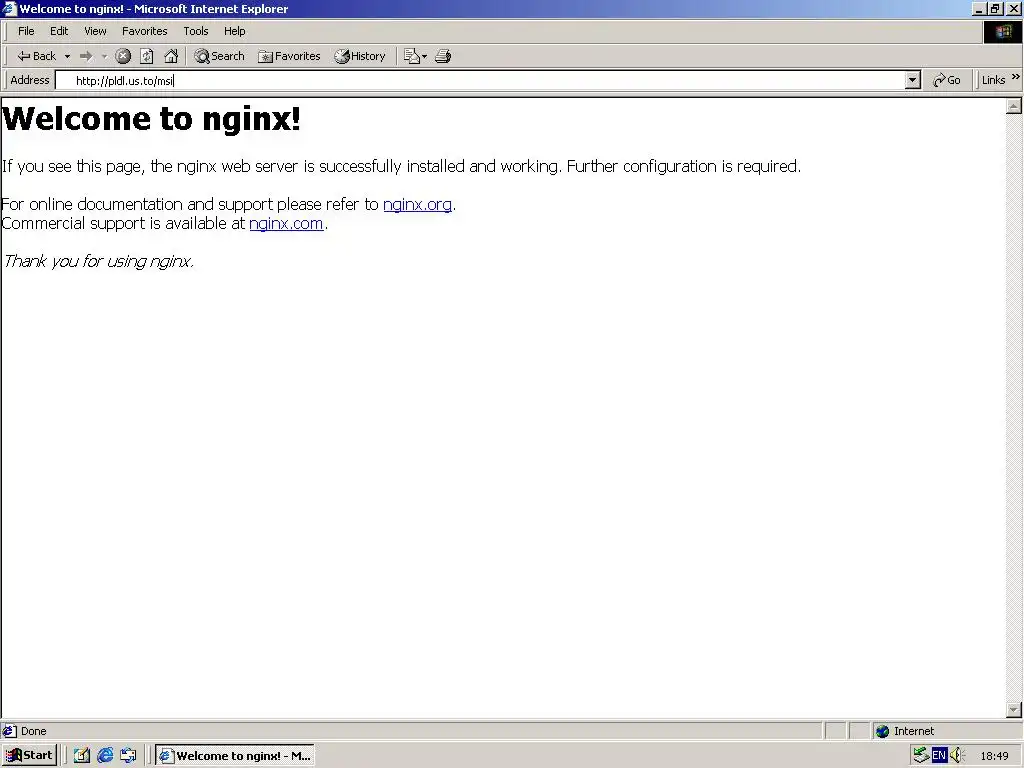
Task: Stop page loading with the Stop icon
Action: 123,56
